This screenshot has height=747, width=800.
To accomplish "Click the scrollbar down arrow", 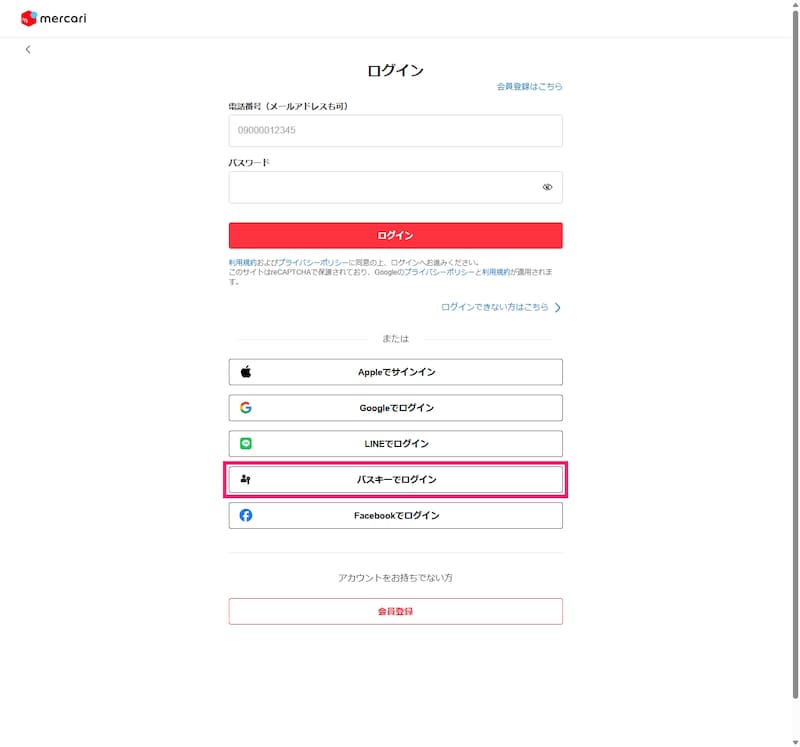I will [x=795, y=742].
